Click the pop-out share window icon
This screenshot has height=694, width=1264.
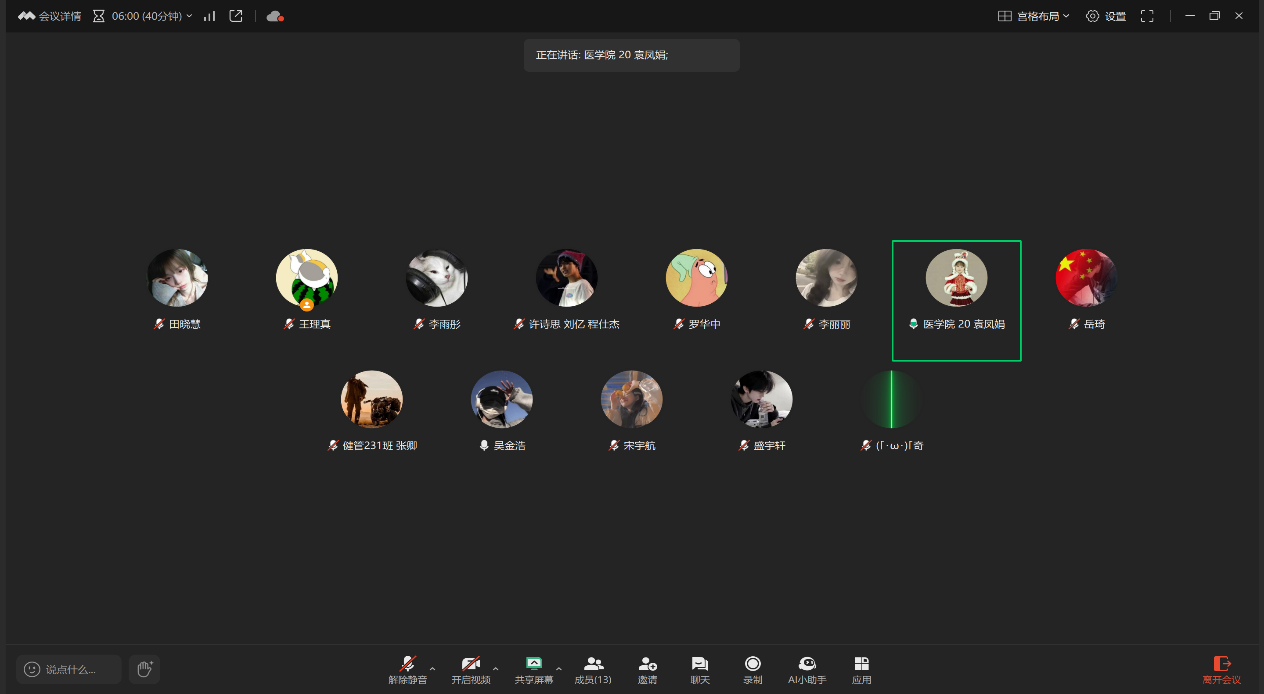(236, 16)
